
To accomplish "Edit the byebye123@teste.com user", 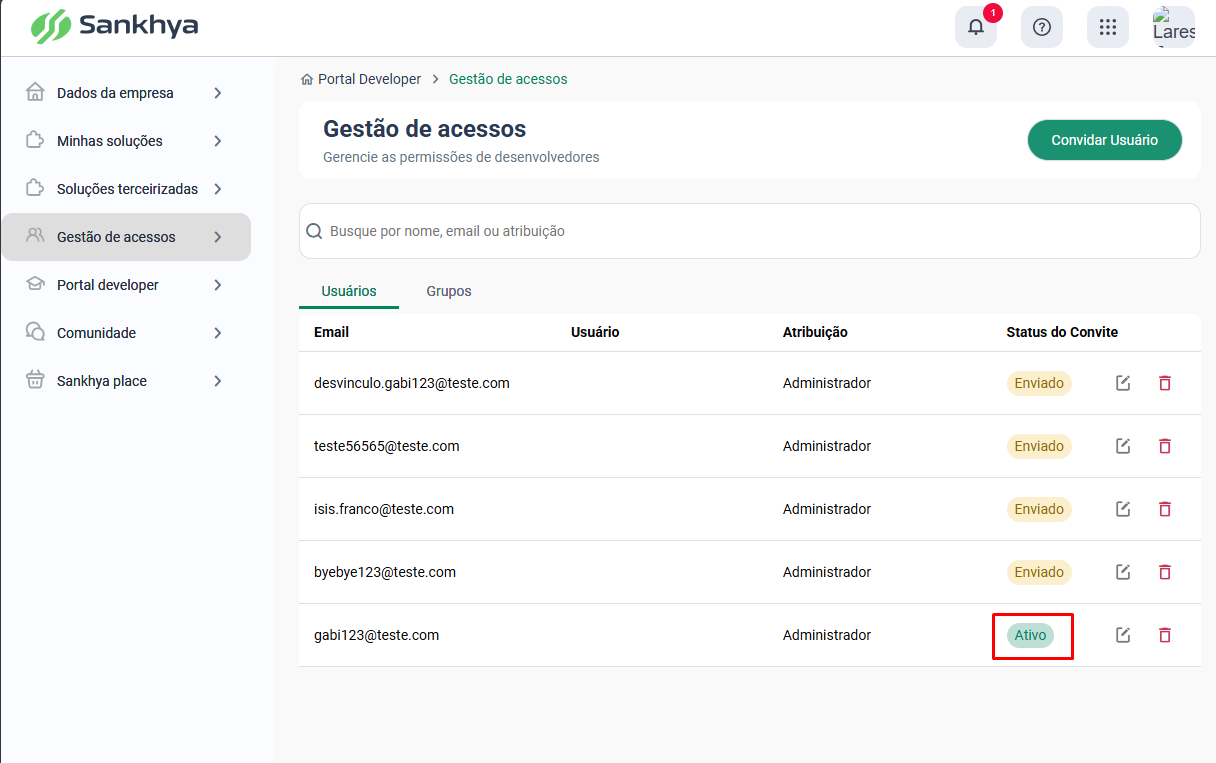I will click(1123, 572).
